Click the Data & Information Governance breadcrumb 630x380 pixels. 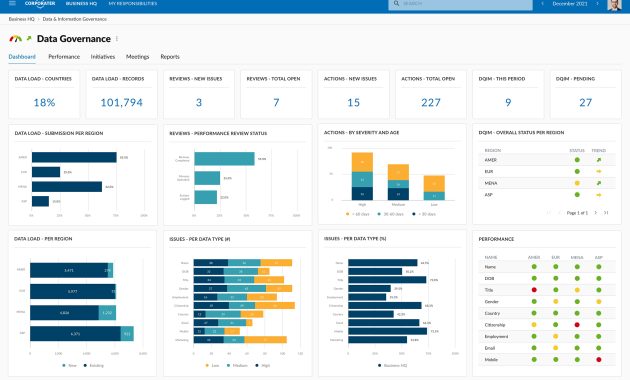[75, 19]
